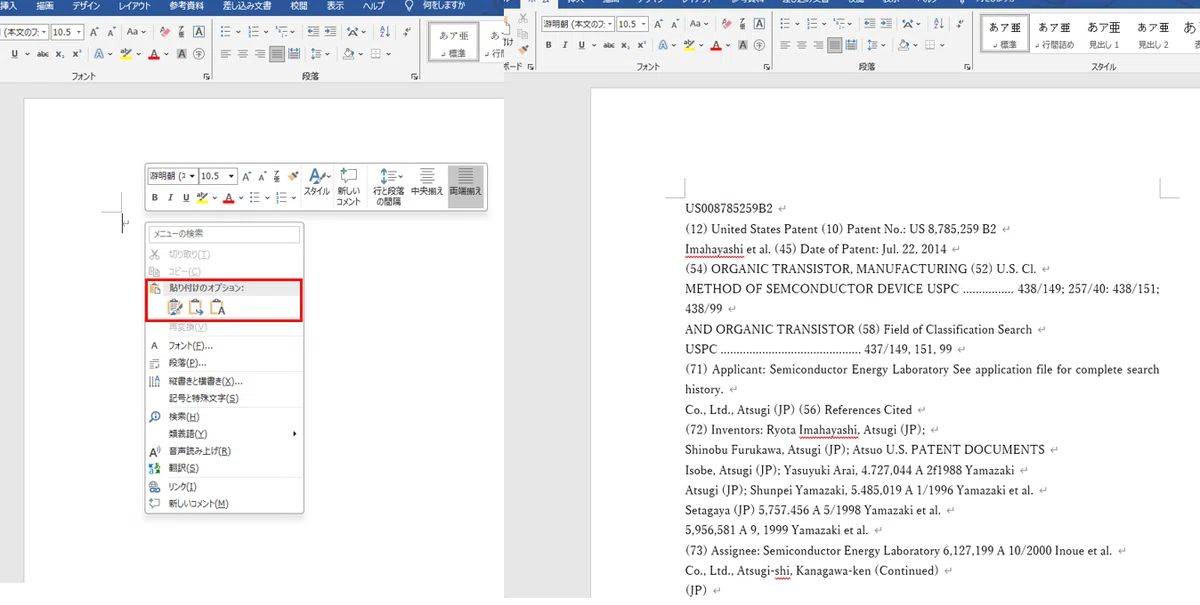Screen dimensions: 1200x605
Task: Apply superscript in left window ribbon
Action: pyautogui.click(x=77, y=54)
